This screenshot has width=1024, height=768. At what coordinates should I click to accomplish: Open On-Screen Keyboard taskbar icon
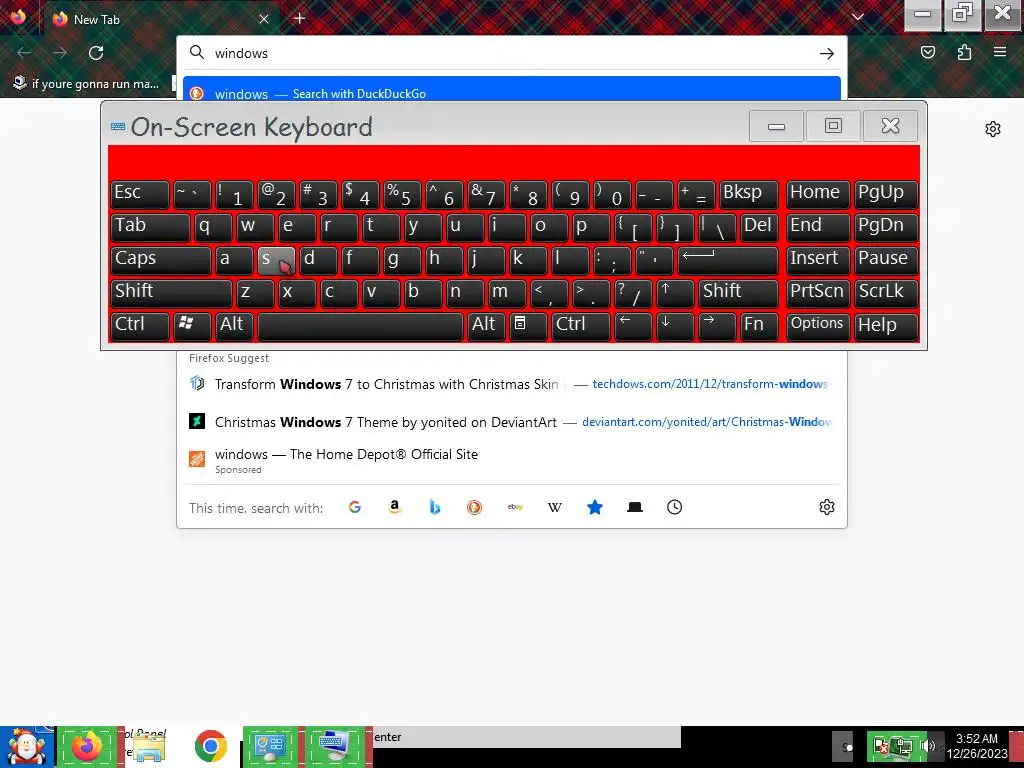click(335, 746)
